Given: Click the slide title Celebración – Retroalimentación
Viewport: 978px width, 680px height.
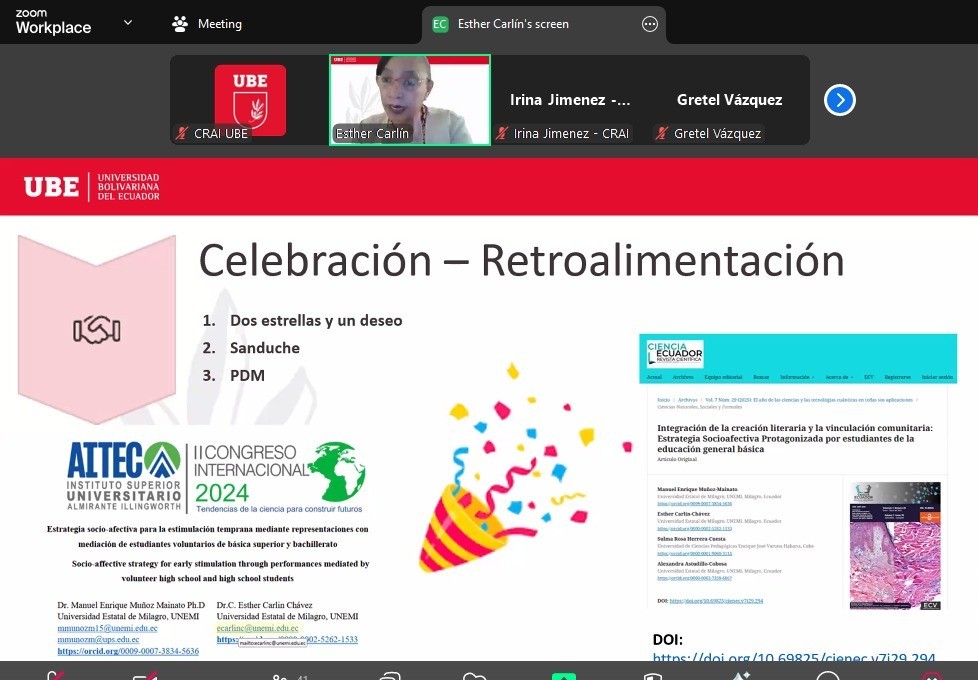Looking at the screenshot, I should pyautogui.click(x=521, y=260).
